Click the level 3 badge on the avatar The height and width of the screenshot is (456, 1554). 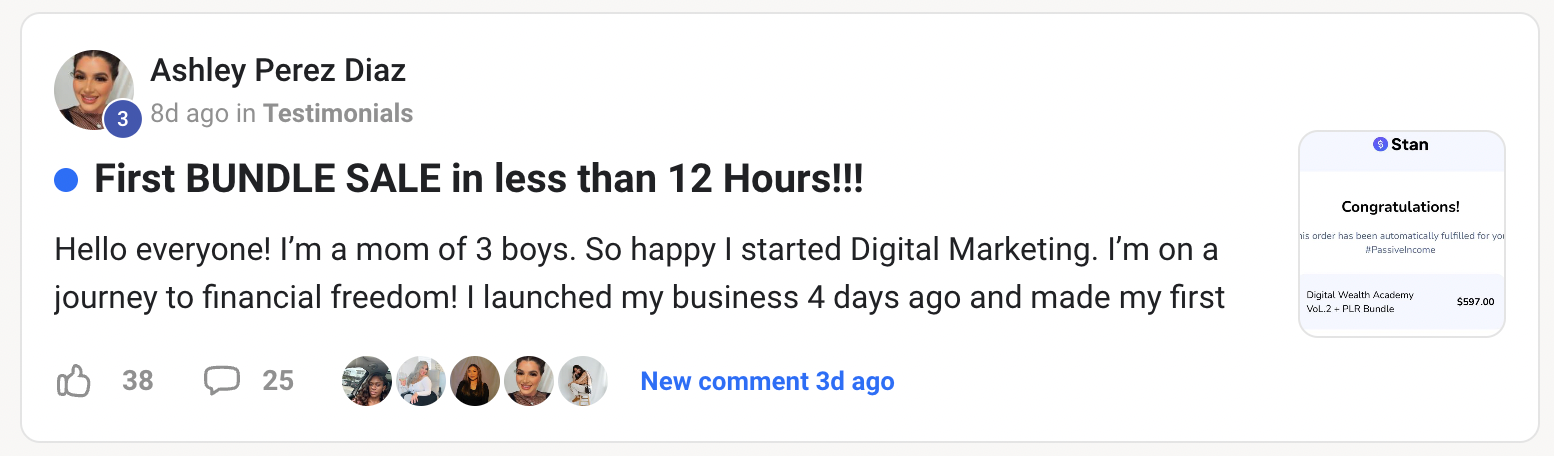[x=122, y=119]
